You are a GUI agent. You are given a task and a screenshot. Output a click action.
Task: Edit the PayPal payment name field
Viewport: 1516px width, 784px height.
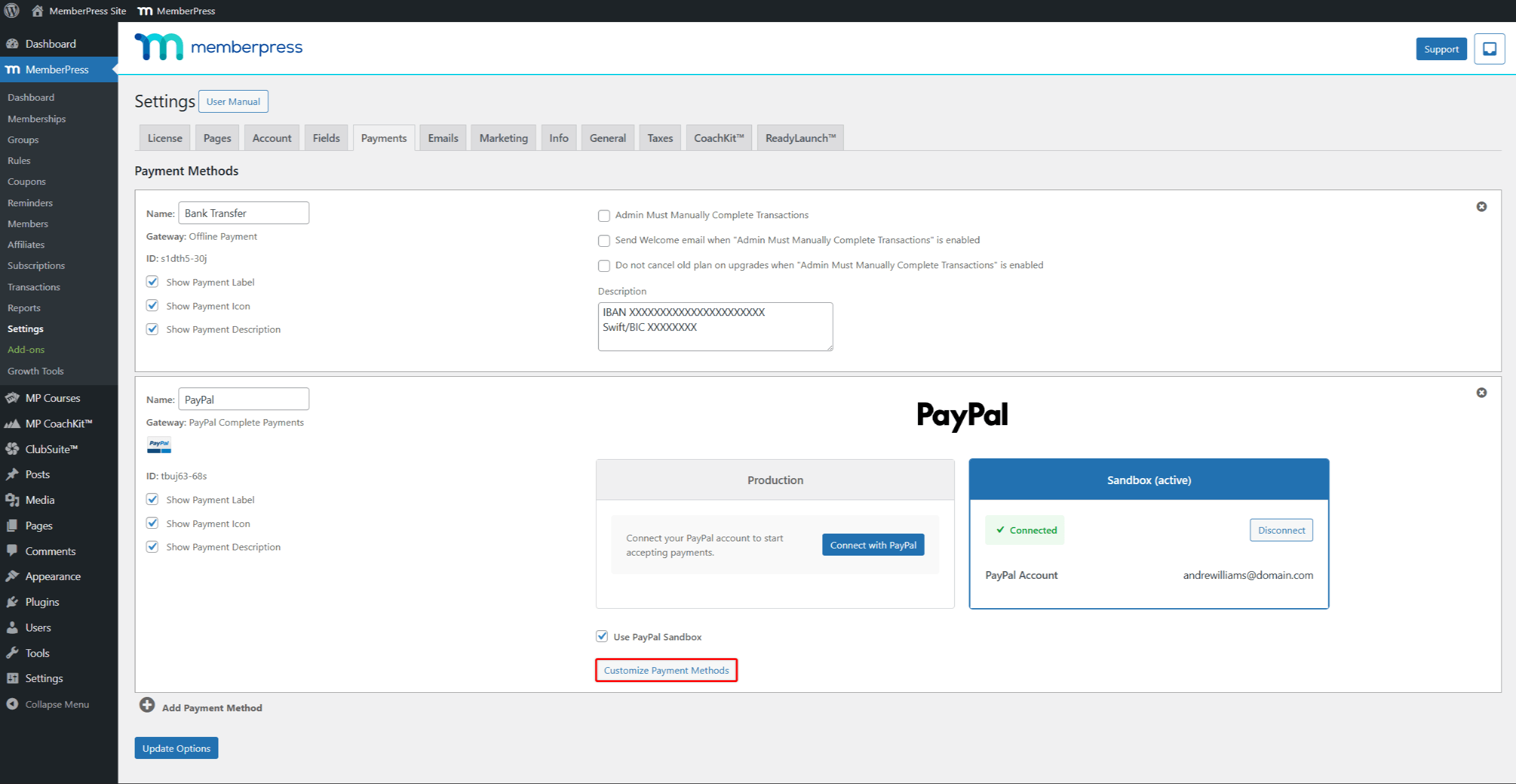coord(243,399)
